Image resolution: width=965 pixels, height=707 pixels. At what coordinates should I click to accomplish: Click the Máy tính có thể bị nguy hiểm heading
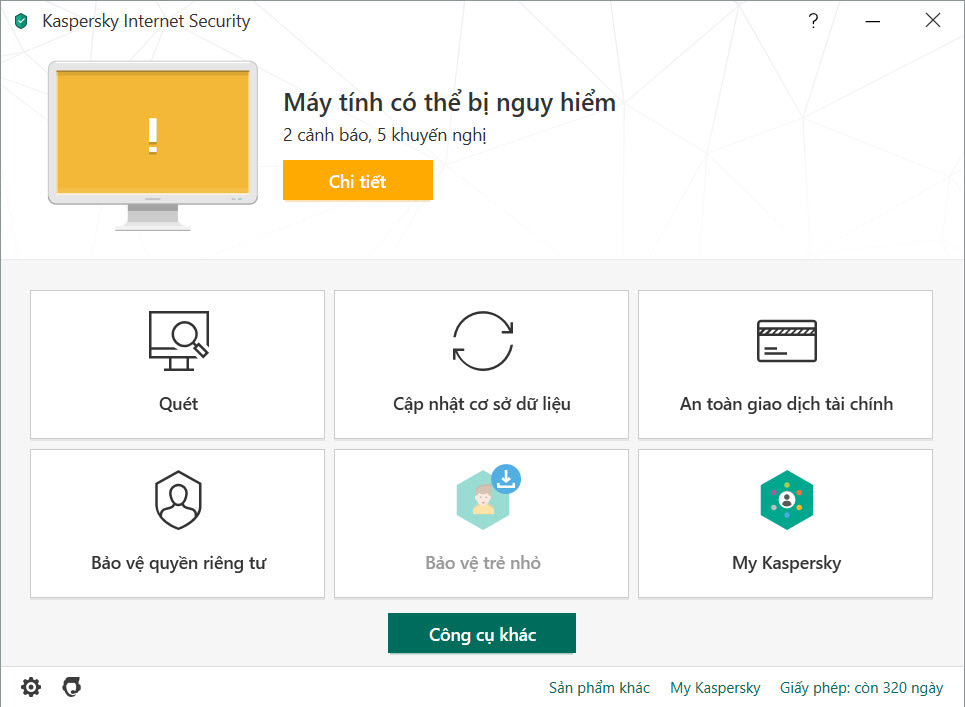449,102
